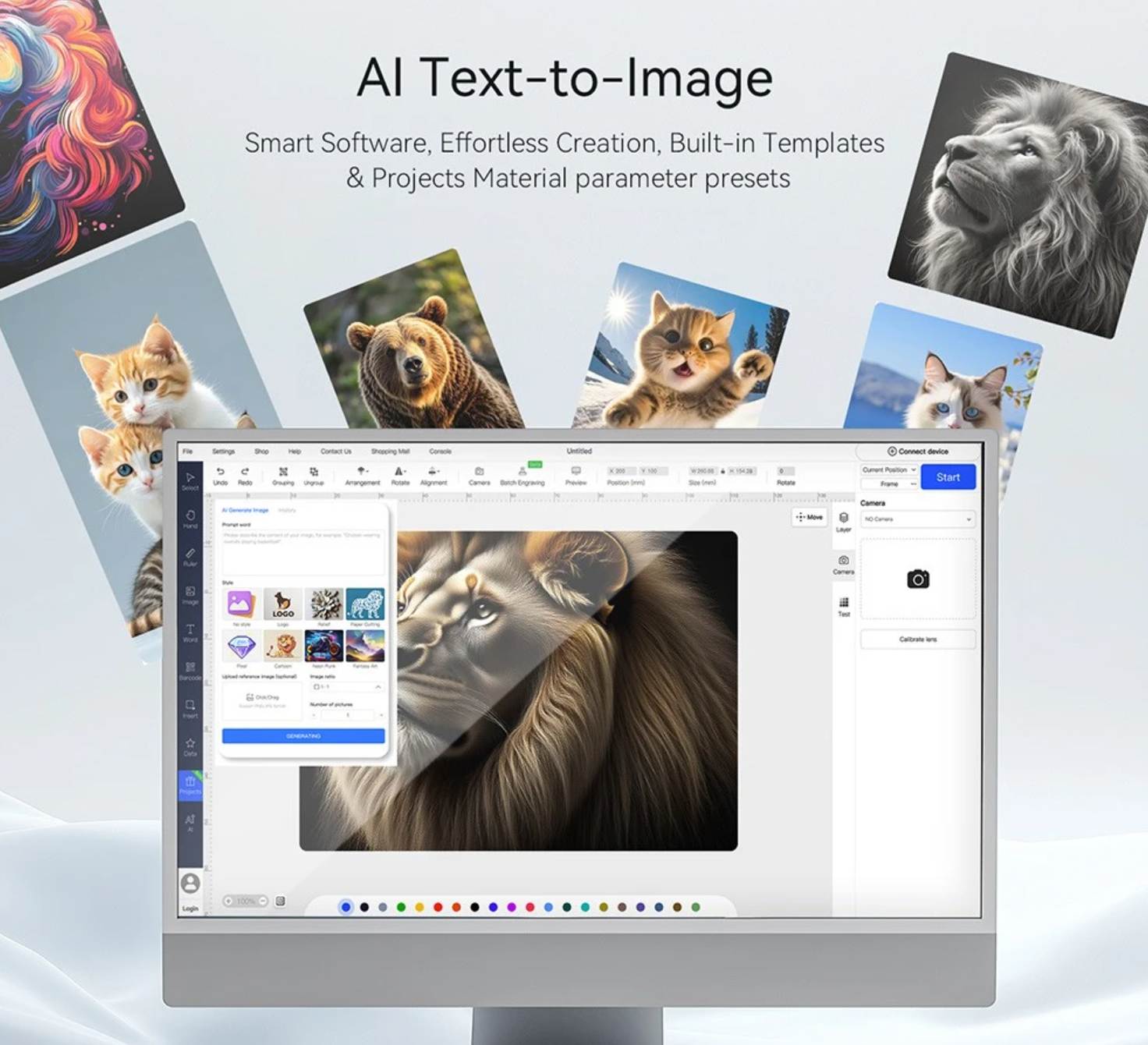
Task: Open the Test panel icon
Action: pyautogui.click(x=843, y=605)
